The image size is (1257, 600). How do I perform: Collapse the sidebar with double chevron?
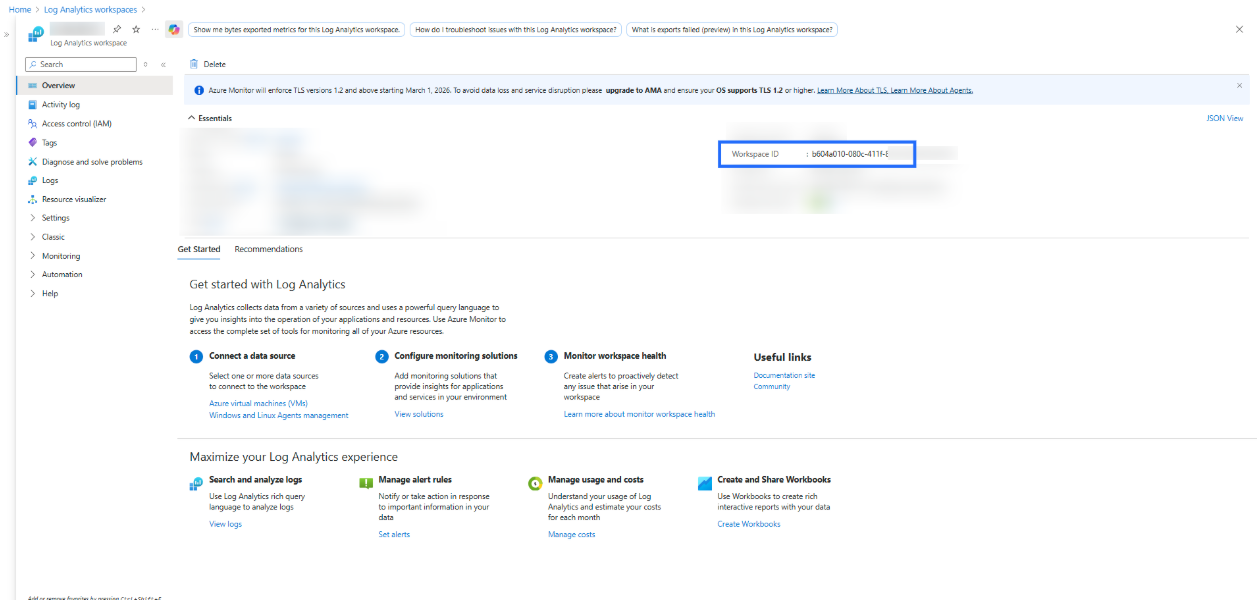click(163, 64)
